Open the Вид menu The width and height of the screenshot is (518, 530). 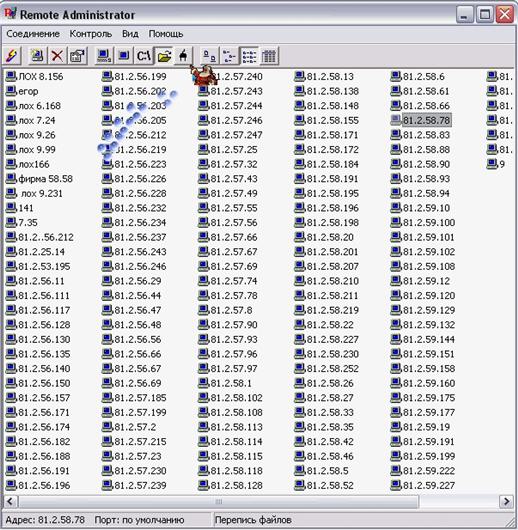pyautogui.click(x=130, y=34)
